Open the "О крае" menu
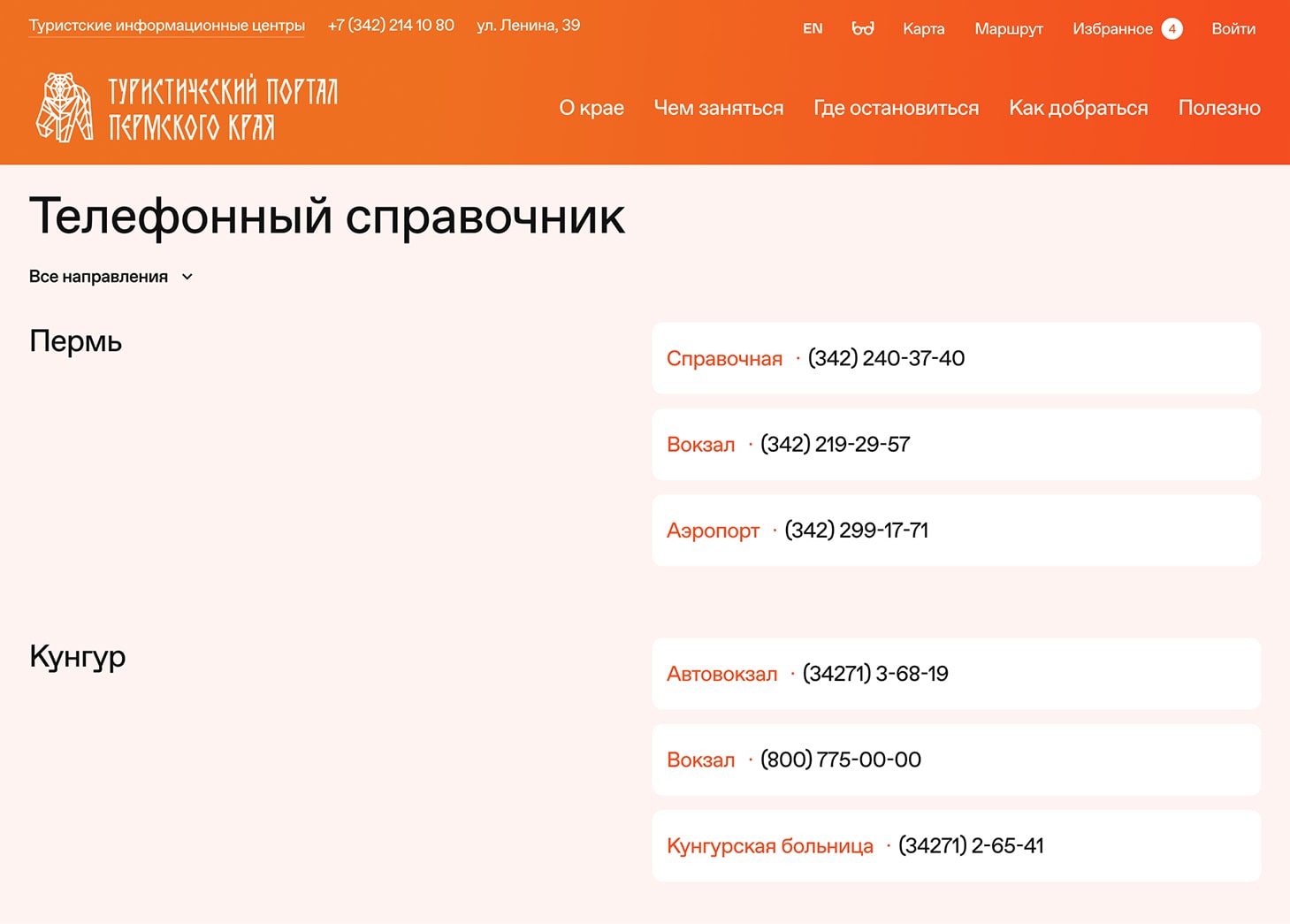The width and height of the screenshot is (1290, 924). pos(591,108)
